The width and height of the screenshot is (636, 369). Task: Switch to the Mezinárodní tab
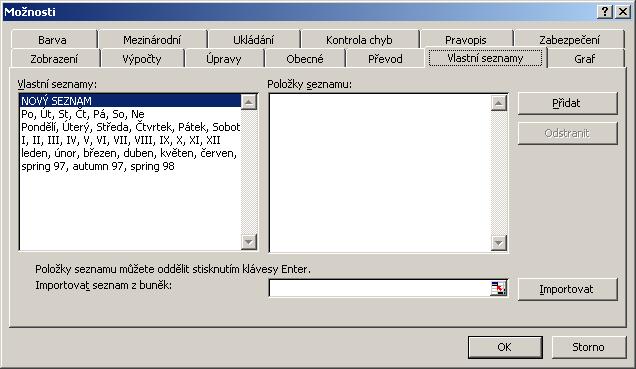(x=153, y=40)
